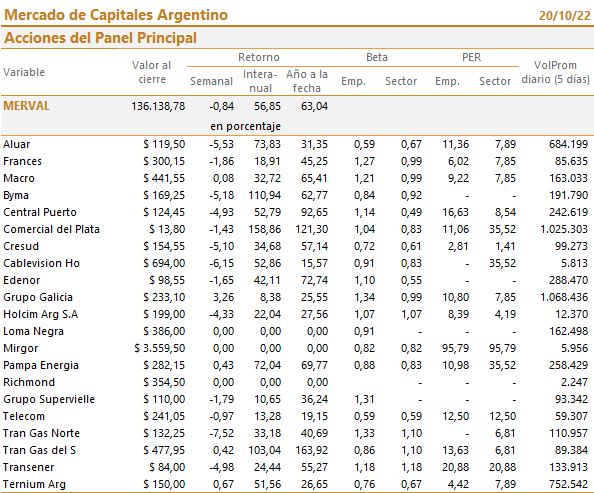
Task: Click Cresud price $ 154,55
Action: pyautogui.click(x=164, y=246)
